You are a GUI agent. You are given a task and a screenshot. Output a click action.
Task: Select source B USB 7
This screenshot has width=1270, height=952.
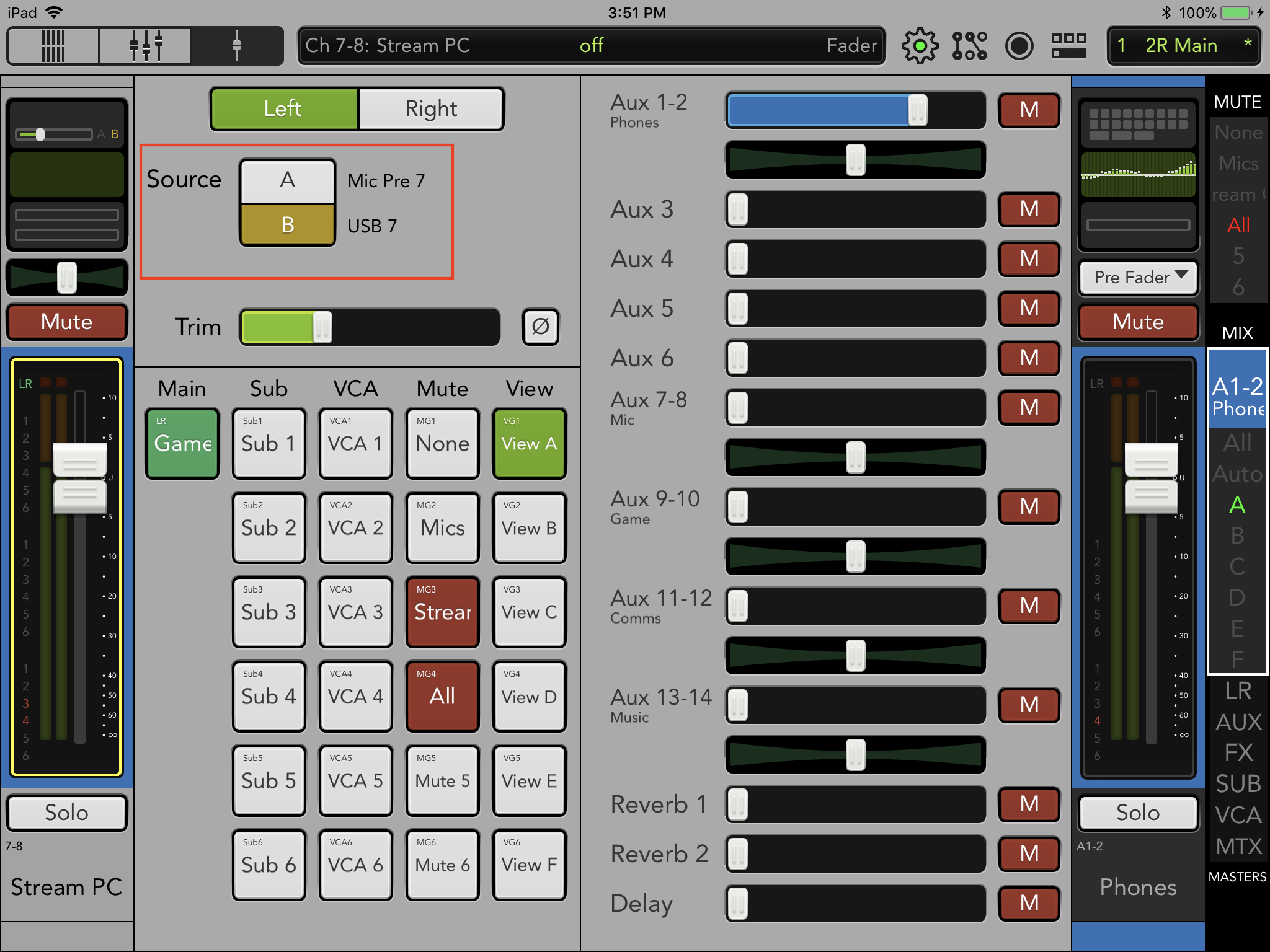pos(287,225)
